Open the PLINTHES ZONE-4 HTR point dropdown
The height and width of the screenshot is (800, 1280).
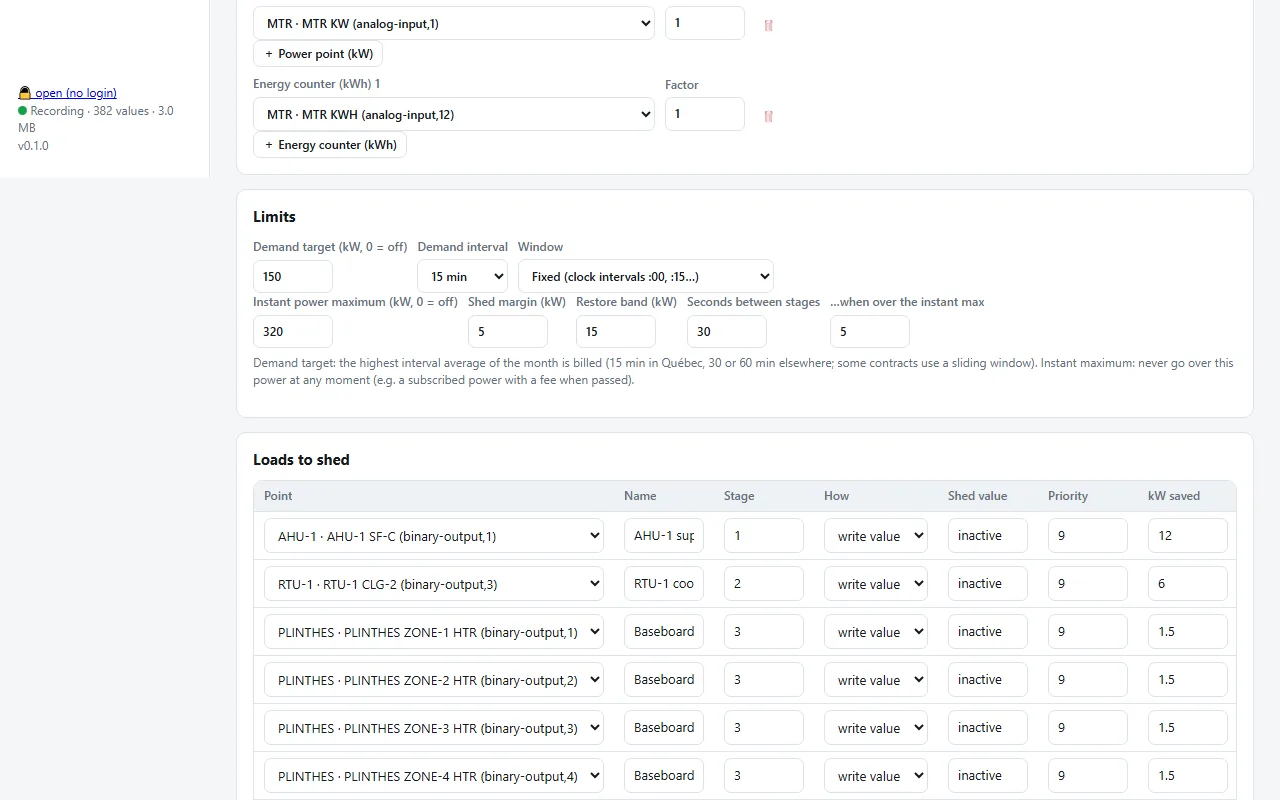(x=434, y=775)
